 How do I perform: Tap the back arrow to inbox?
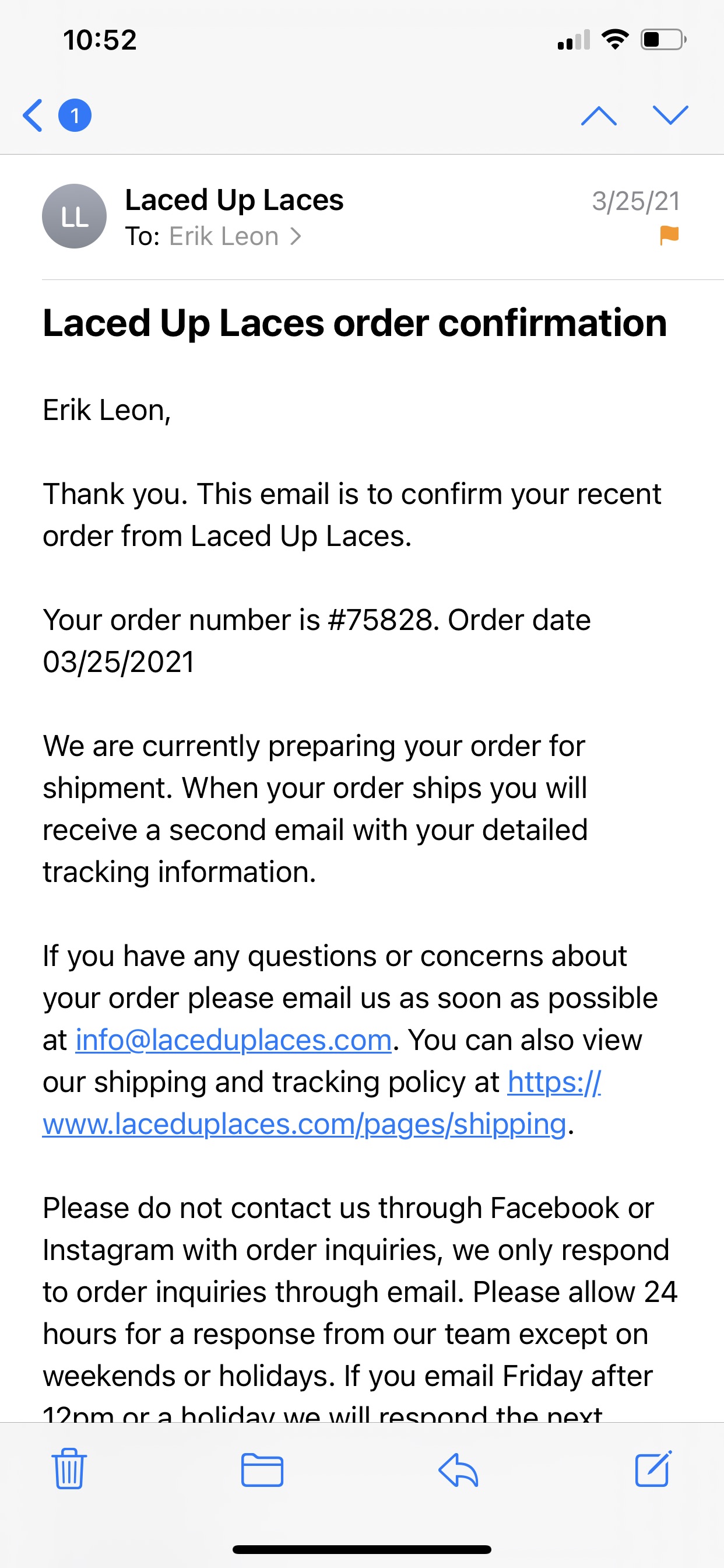pyautogui.click(x=33, y=115)
